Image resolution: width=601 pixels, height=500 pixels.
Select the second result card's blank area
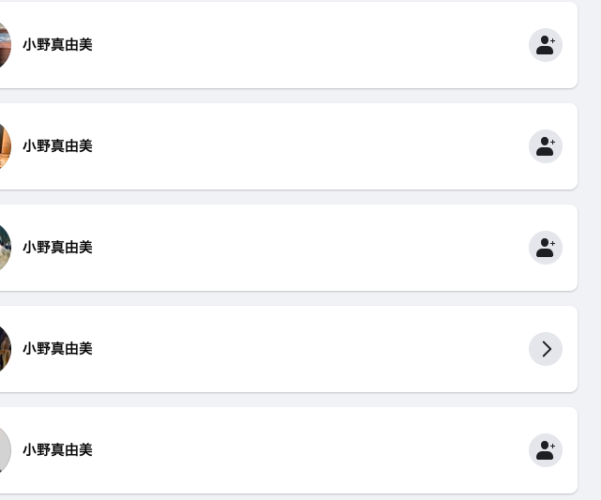coord(307,146)
